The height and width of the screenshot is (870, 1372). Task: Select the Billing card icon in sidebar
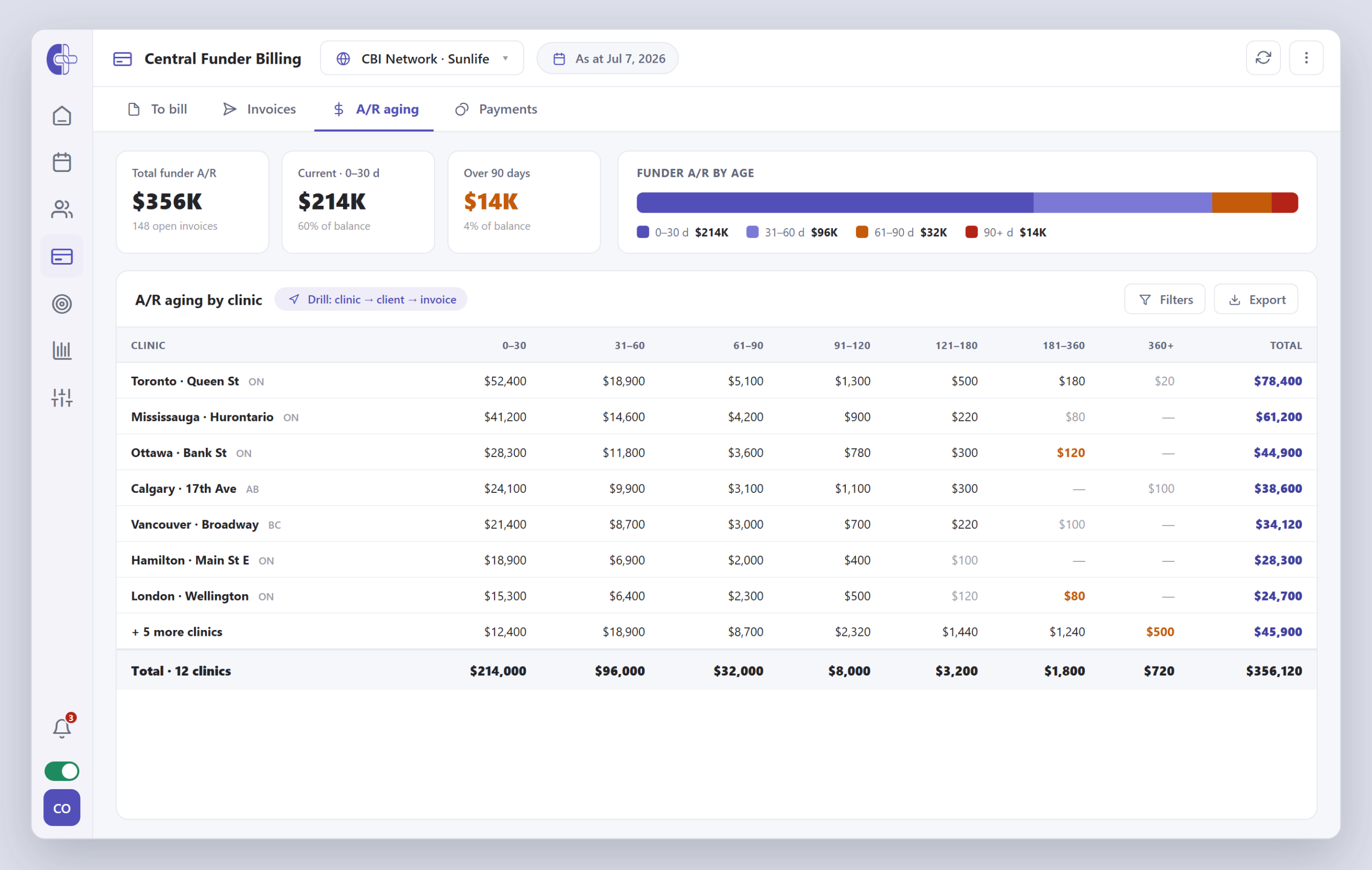click(62, 256)
